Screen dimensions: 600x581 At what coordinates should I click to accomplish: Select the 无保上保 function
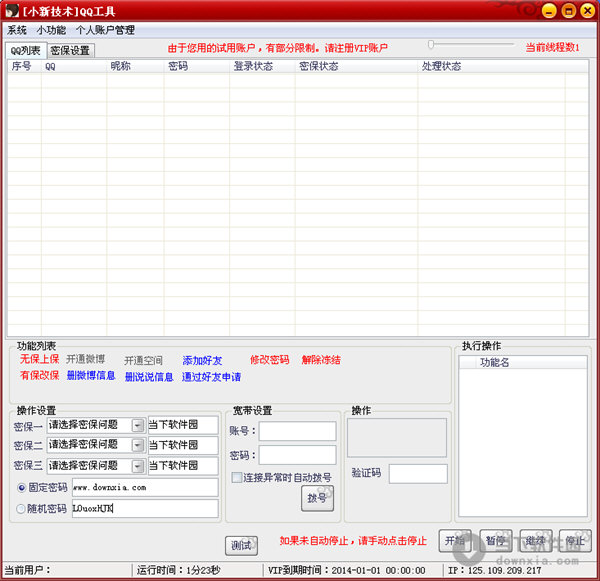coord(39,359)
